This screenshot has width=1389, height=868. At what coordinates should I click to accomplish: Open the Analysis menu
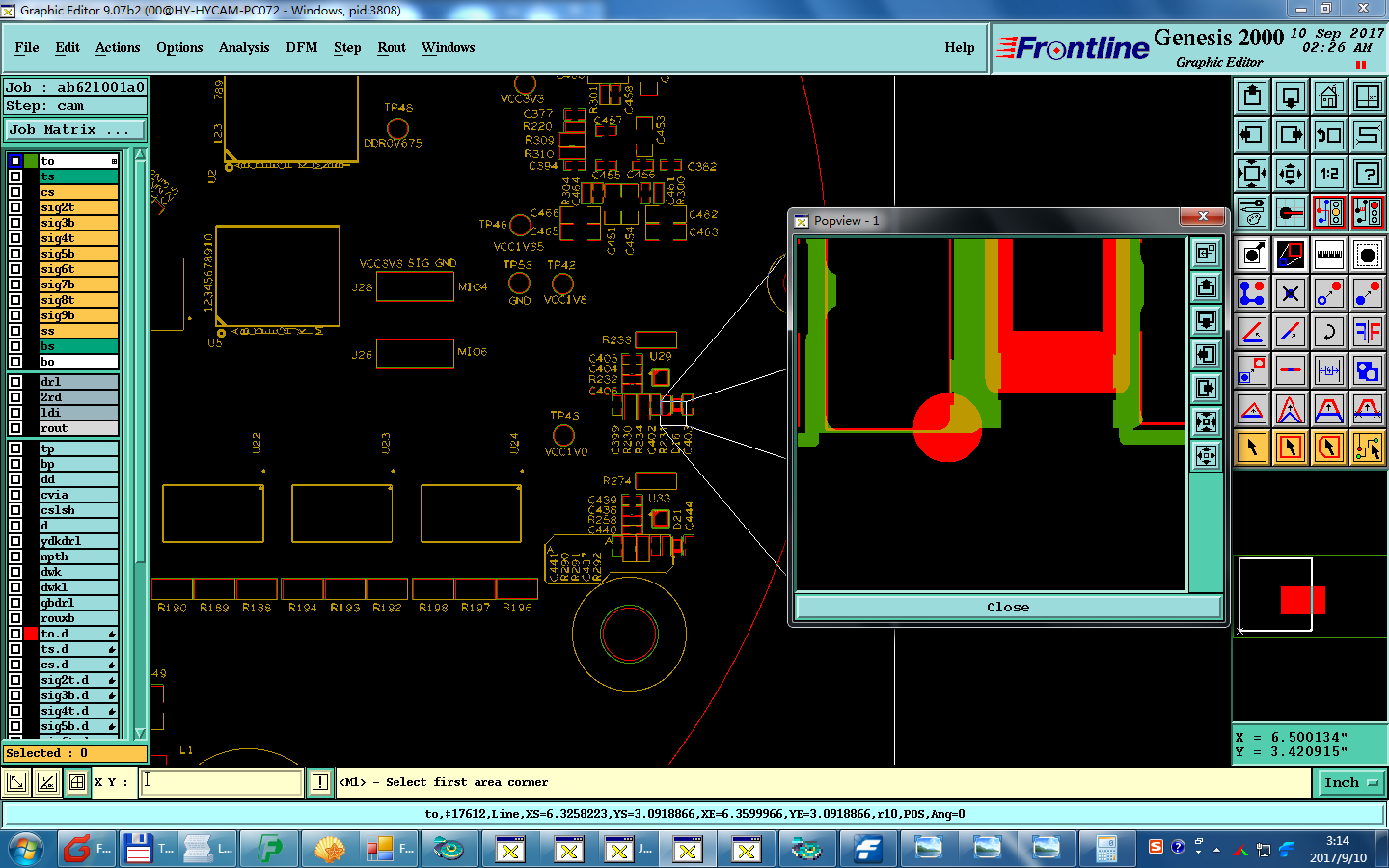244,47
